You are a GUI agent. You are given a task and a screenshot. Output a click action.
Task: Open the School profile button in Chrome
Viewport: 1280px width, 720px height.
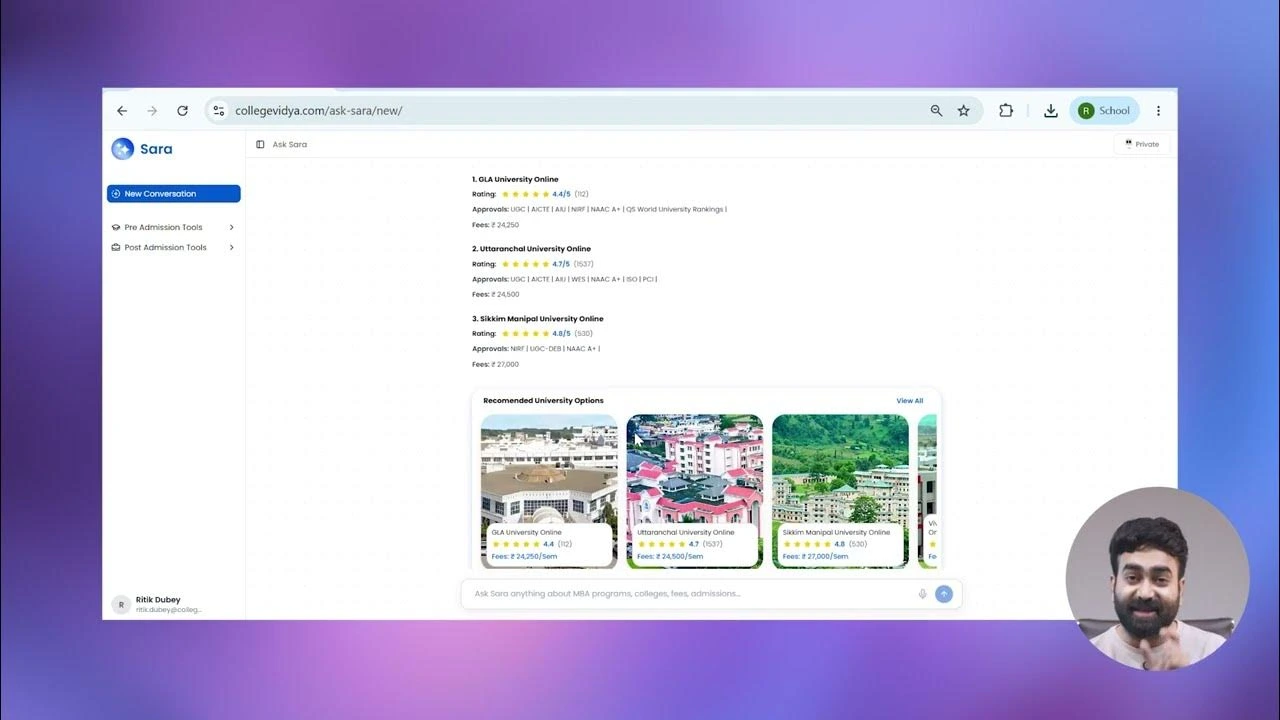pos(1104,111)
